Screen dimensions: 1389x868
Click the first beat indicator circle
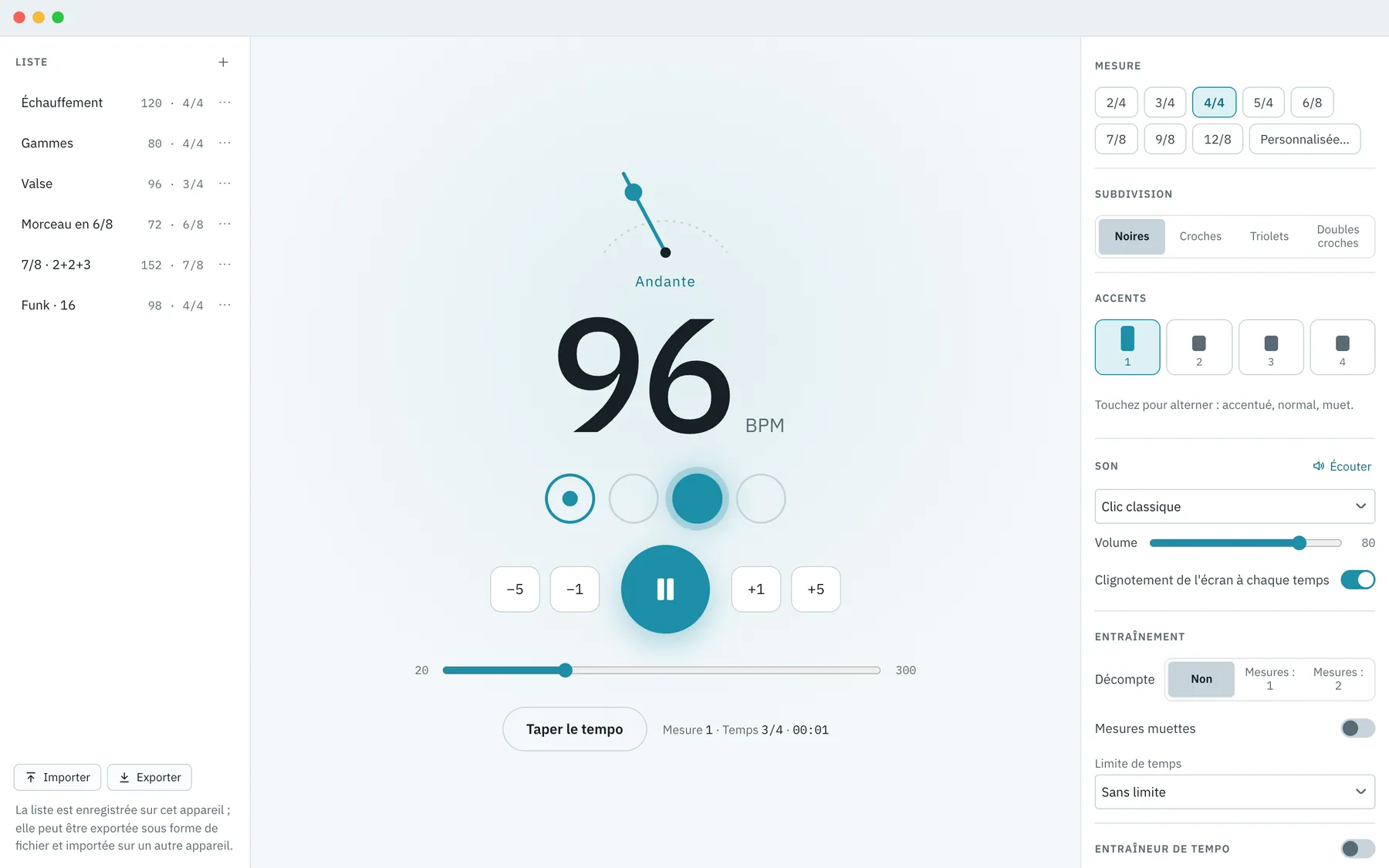[x=570, y=498]
